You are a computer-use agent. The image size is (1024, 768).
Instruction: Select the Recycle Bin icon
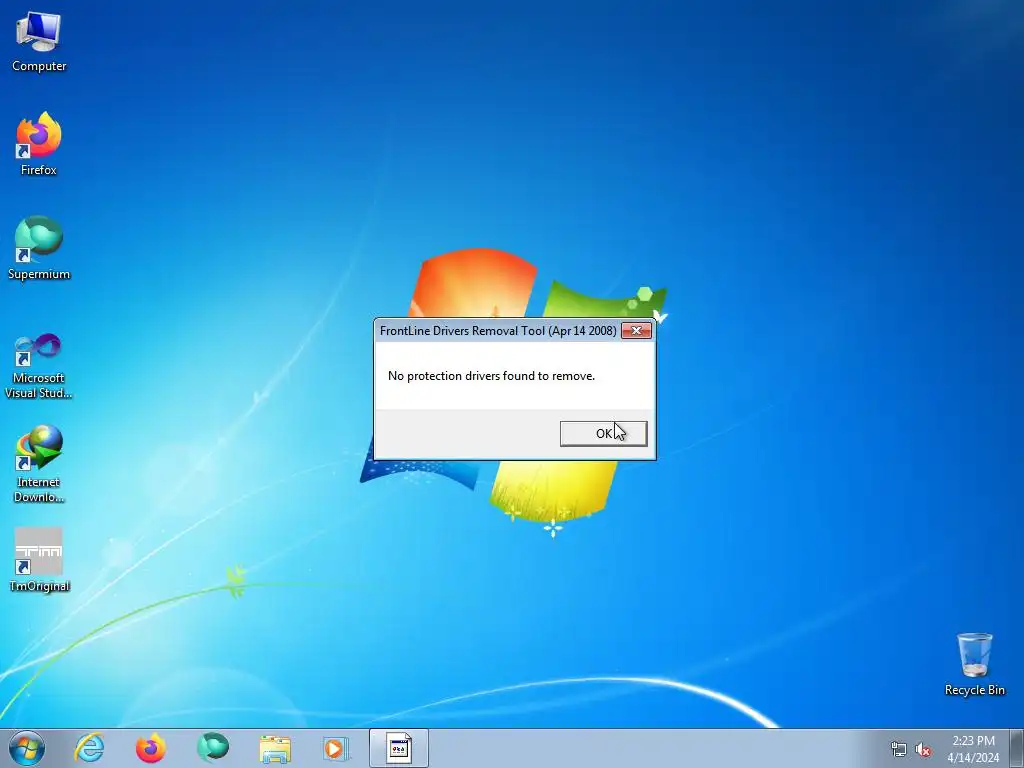point(974,664)
